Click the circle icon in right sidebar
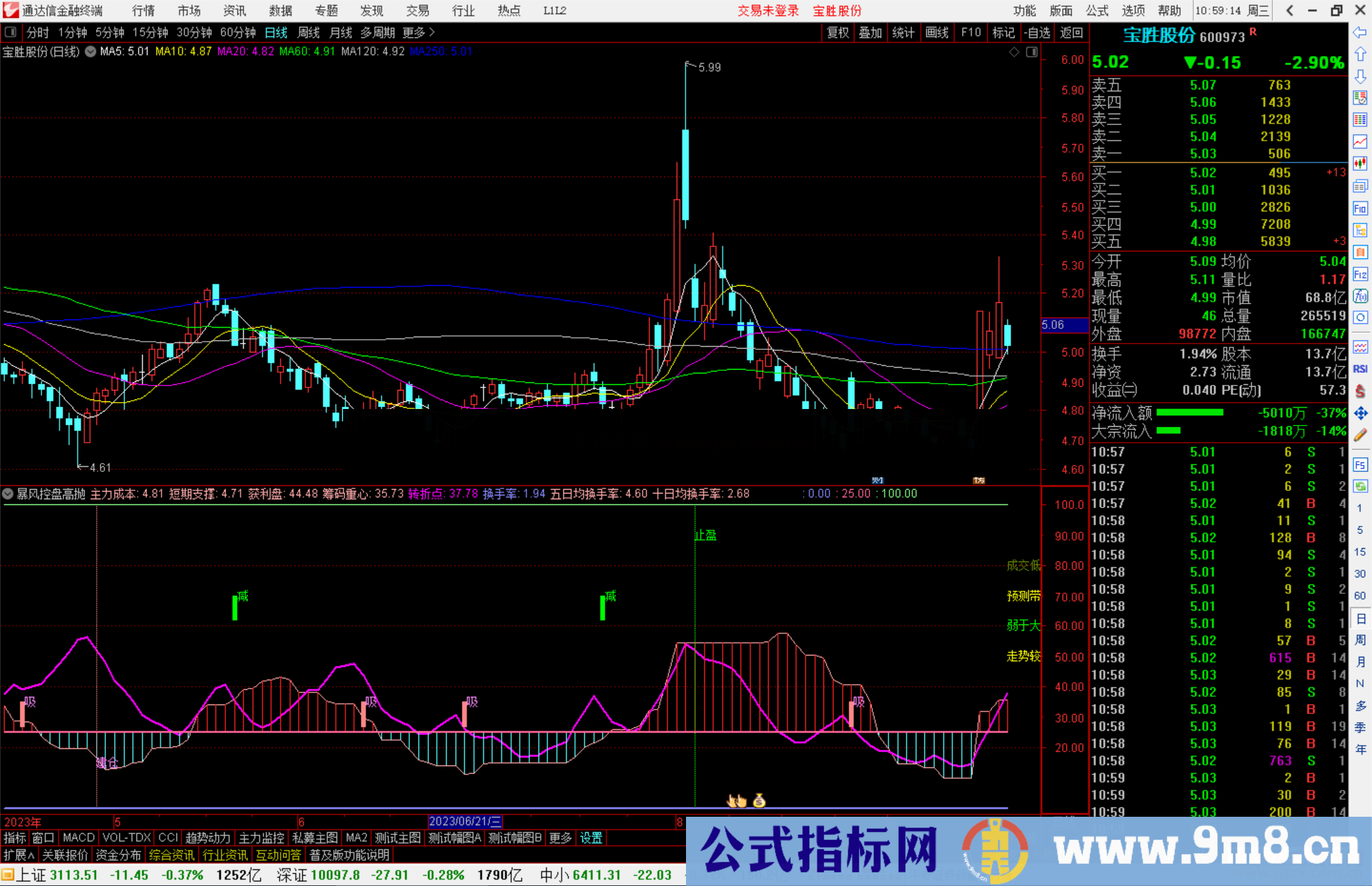1372x886 pixels. click(x=1360, y=318)
